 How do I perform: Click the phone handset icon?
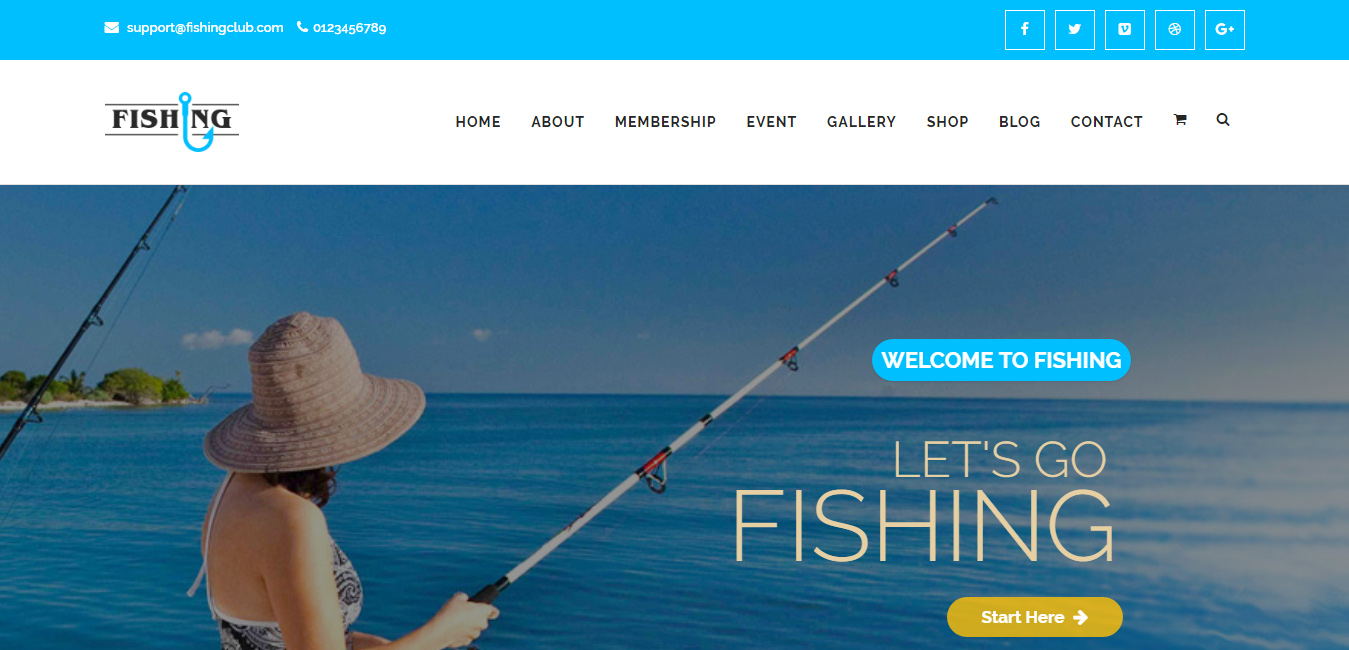click(303, 28)
